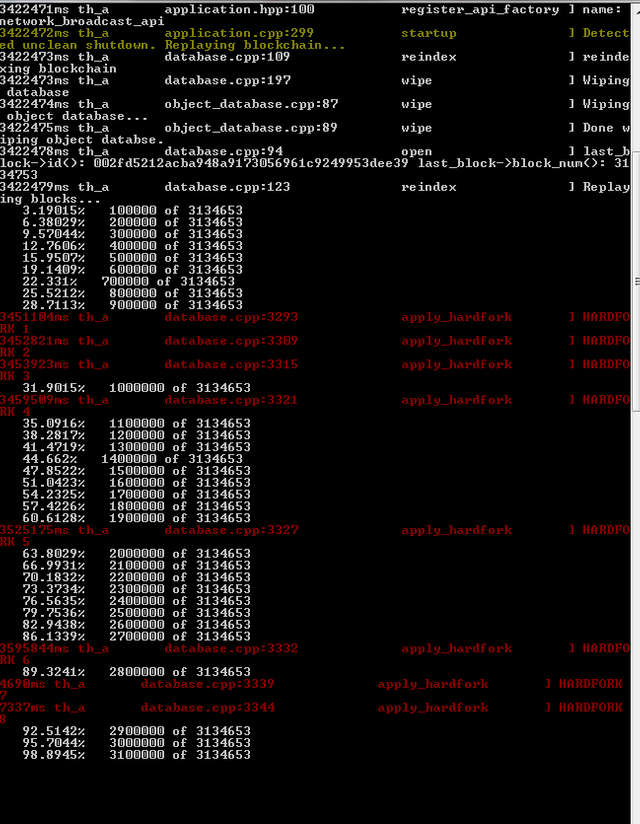
Task: Click the red 'database.cpp:3321' hardfork line
Action: [x=315, y=400]
